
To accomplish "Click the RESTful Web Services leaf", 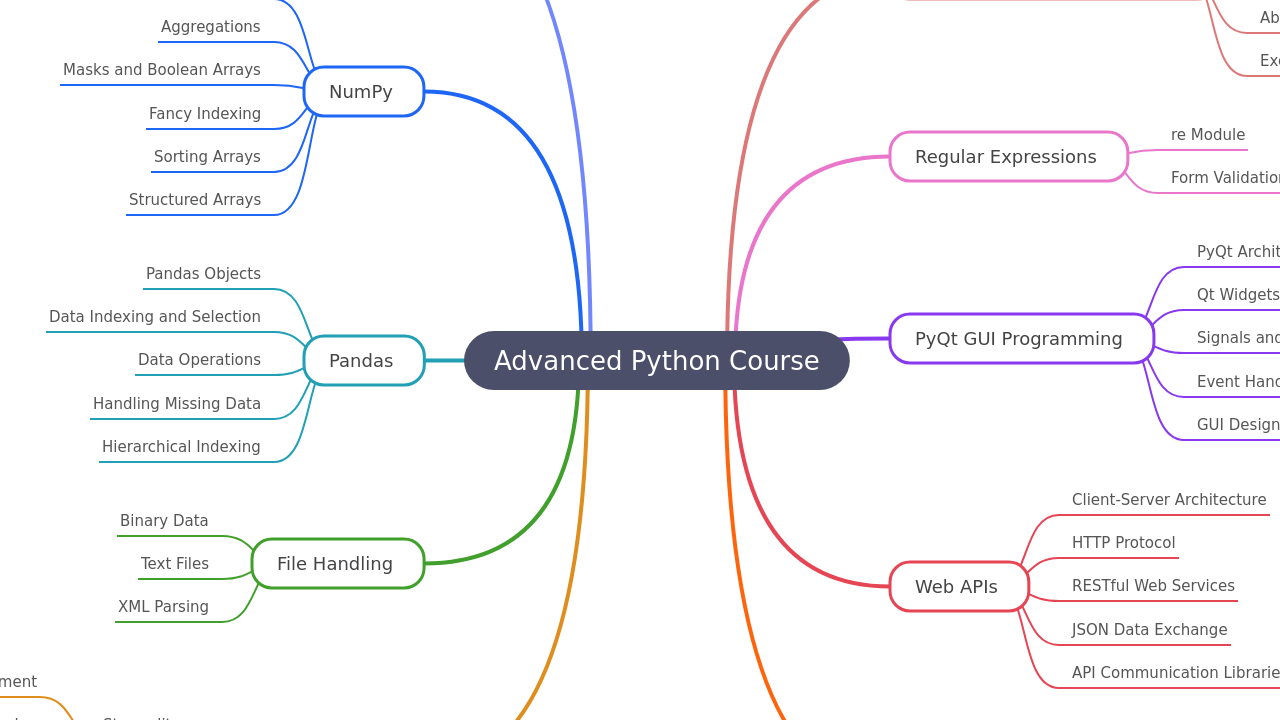I will 1153,586.
